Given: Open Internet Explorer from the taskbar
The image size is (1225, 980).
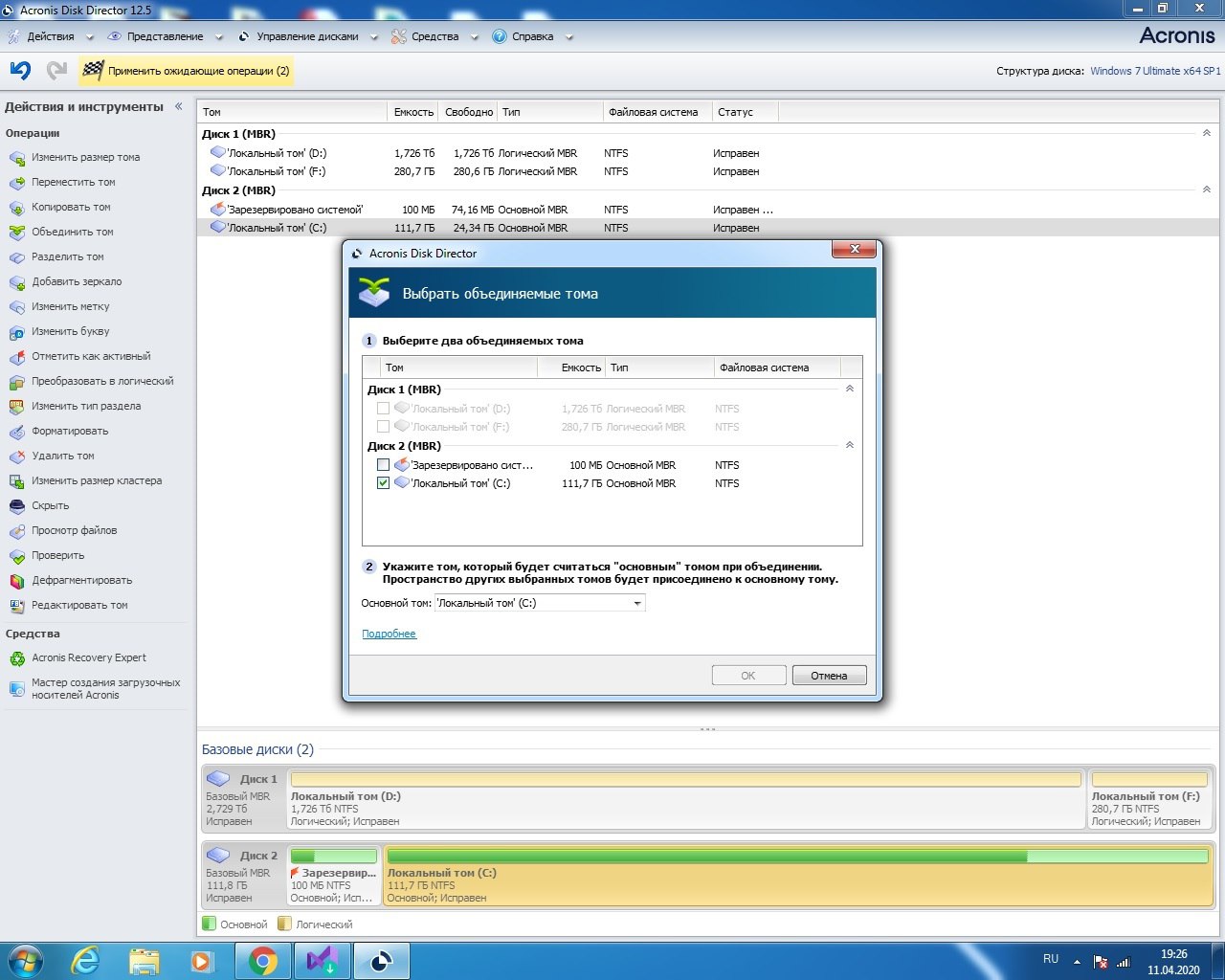Looking at the screenshot, I should pyautogui.click(x=85, y=961).
